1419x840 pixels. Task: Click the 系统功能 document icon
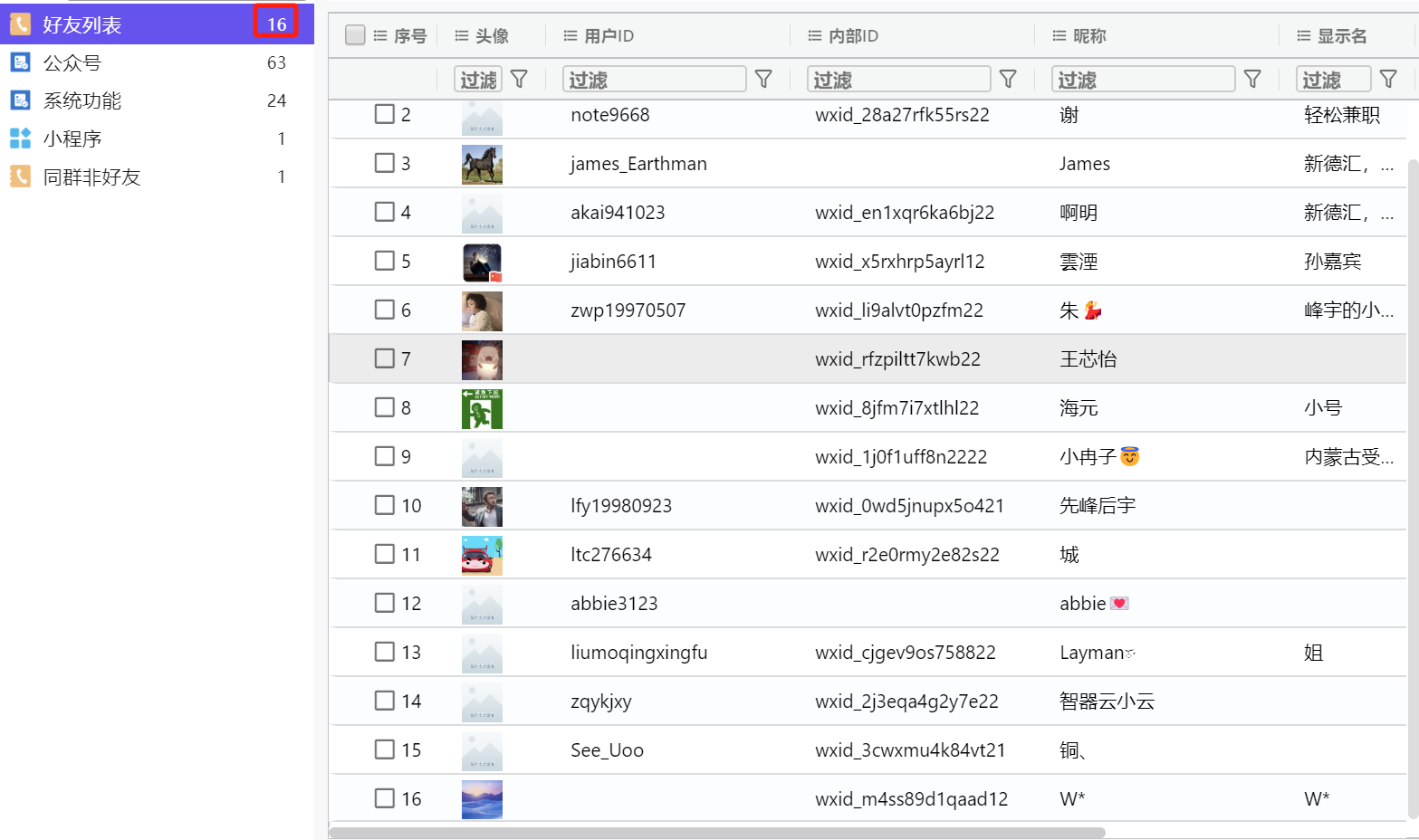point(20,100)
